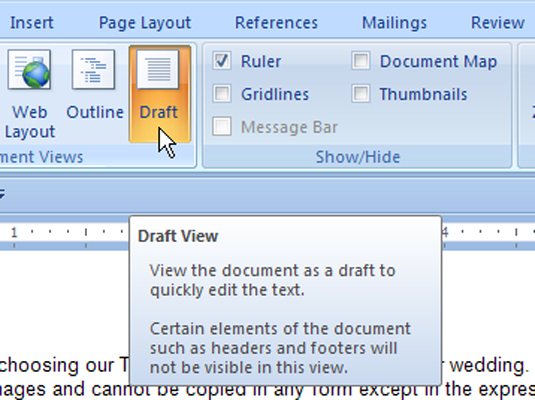Open the Mailings tab
The height and width of the screenshot is (400, 535).
pos(394,23)
